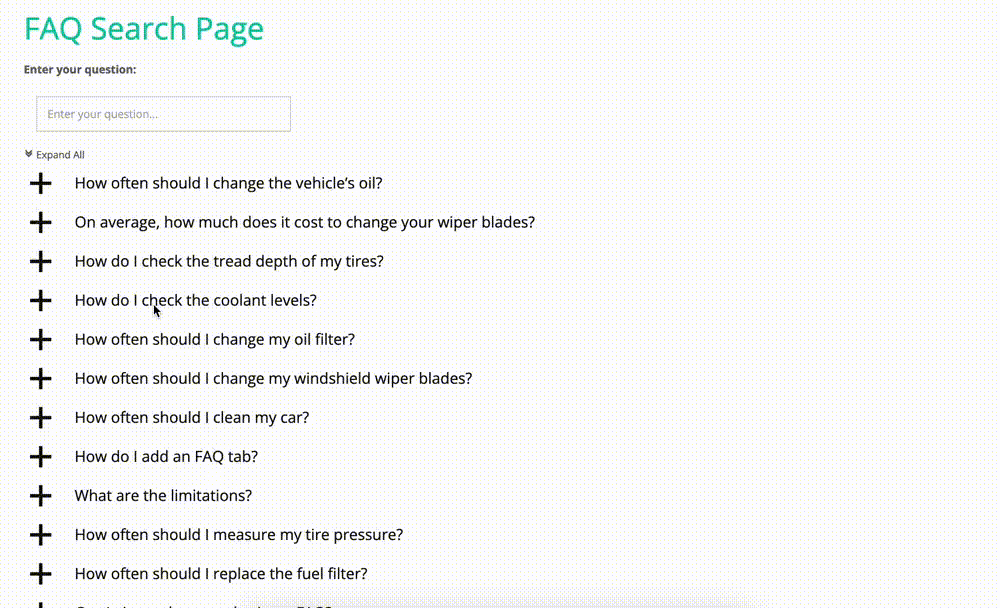Click plus icon beside FAQ tab question
Viewport: 1000px width, 608px height.
pyautogui.click(x=40, y=457)
